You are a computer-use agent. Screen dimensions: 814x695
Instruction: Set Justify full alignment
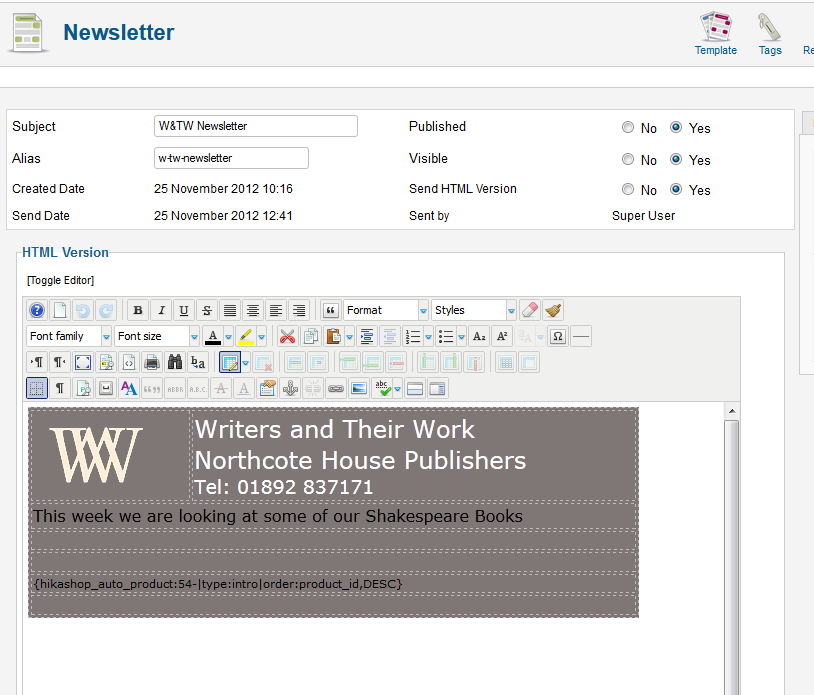tap(229, 310)
